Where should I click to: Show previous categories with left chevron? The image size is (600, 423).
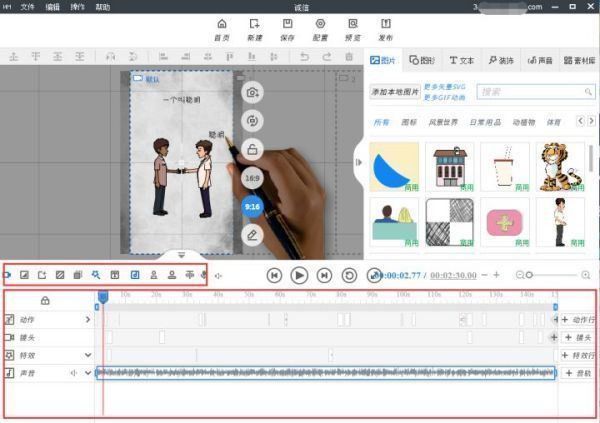pyautogui.click(x=580, y=121)
